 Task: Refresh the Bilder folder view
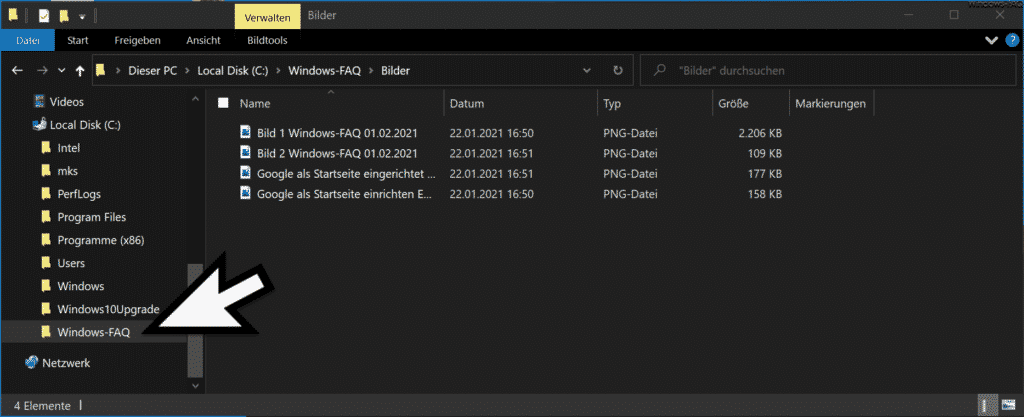pos(618,70)
